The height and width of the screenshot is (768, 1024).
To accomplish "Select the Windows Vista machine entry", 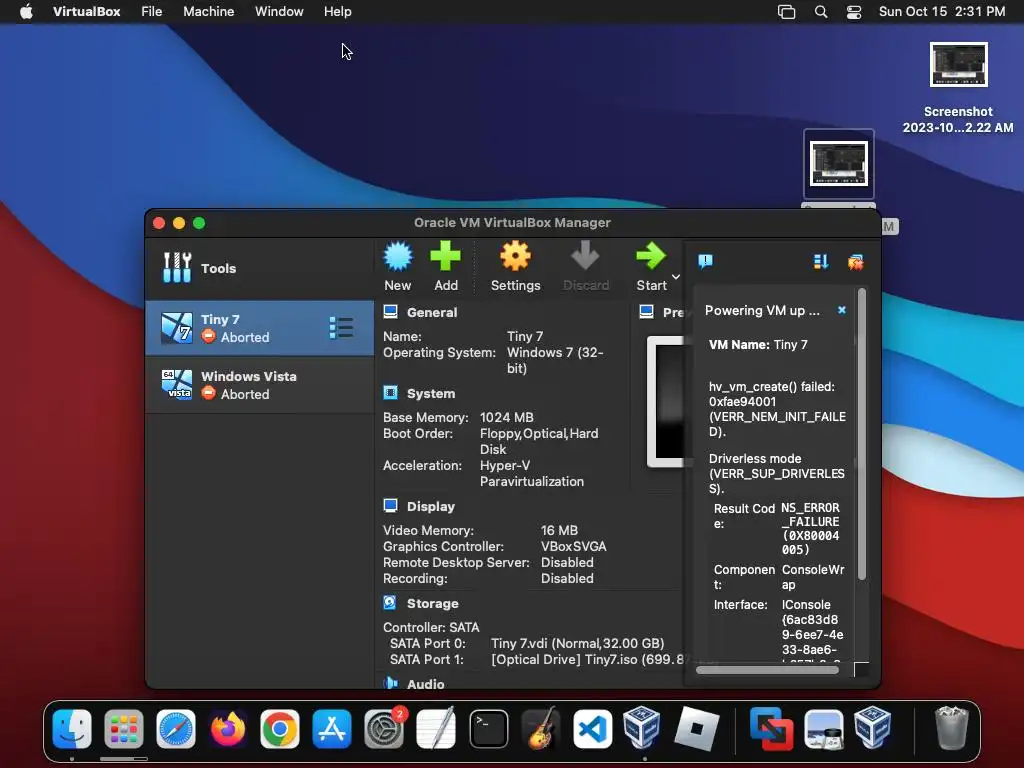I will 259,385.
